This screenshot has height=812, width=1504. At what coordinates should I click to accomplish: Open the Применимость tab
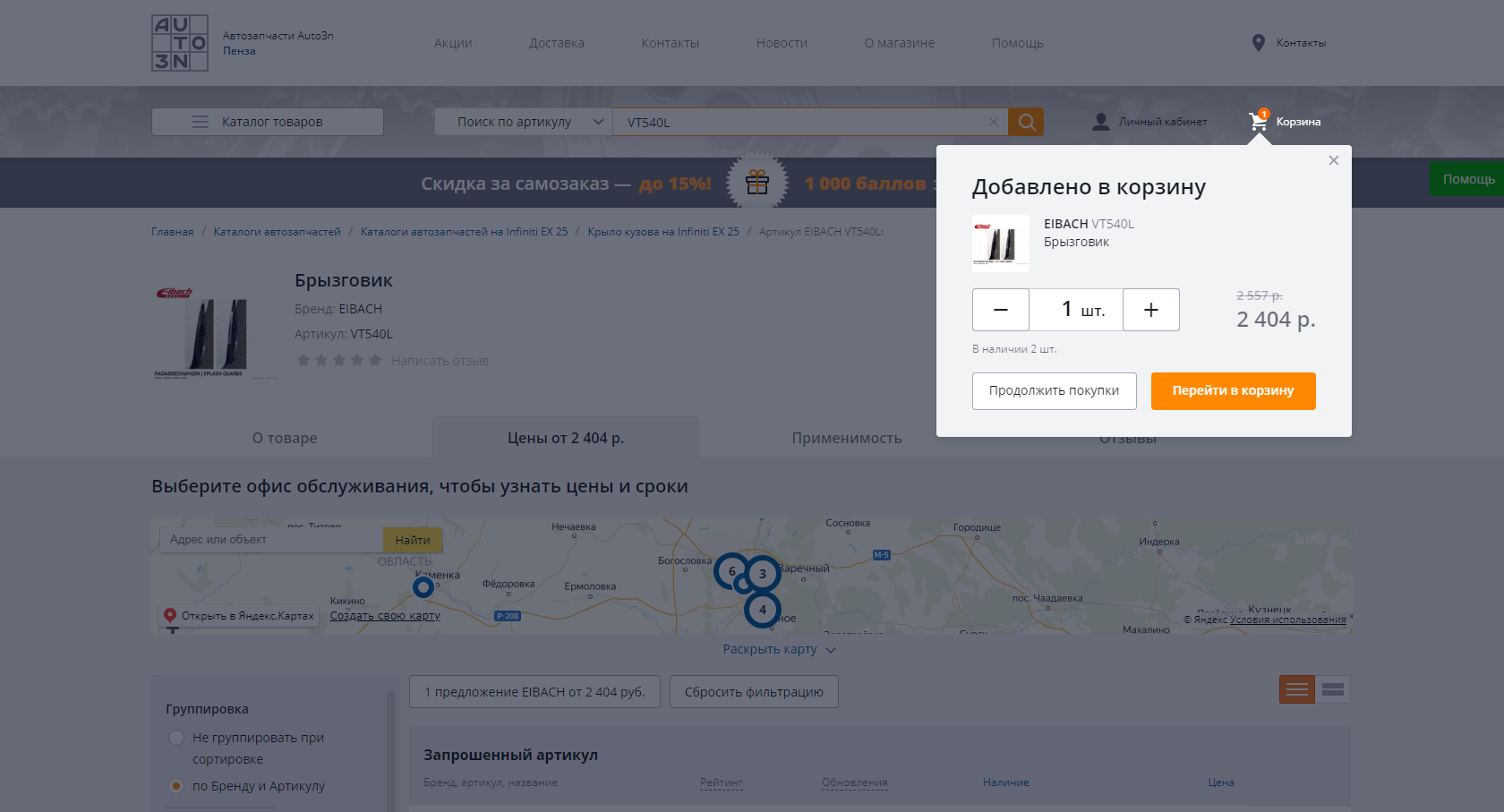(847, 438)
